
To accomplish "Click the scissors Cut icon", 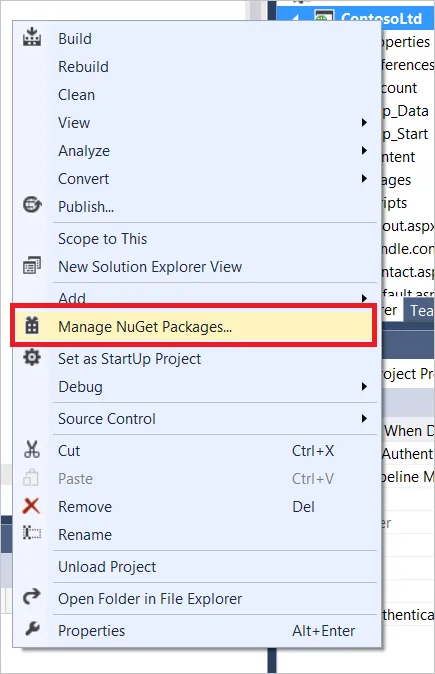I will [x=32, y=450].
